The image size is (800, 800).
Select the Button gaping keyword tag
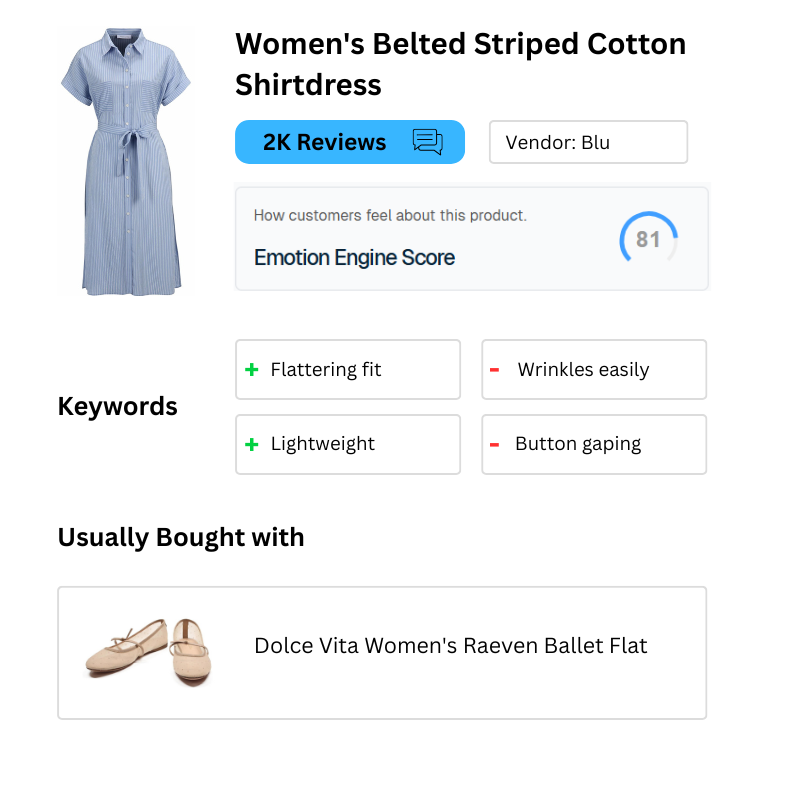pos(594,444)
